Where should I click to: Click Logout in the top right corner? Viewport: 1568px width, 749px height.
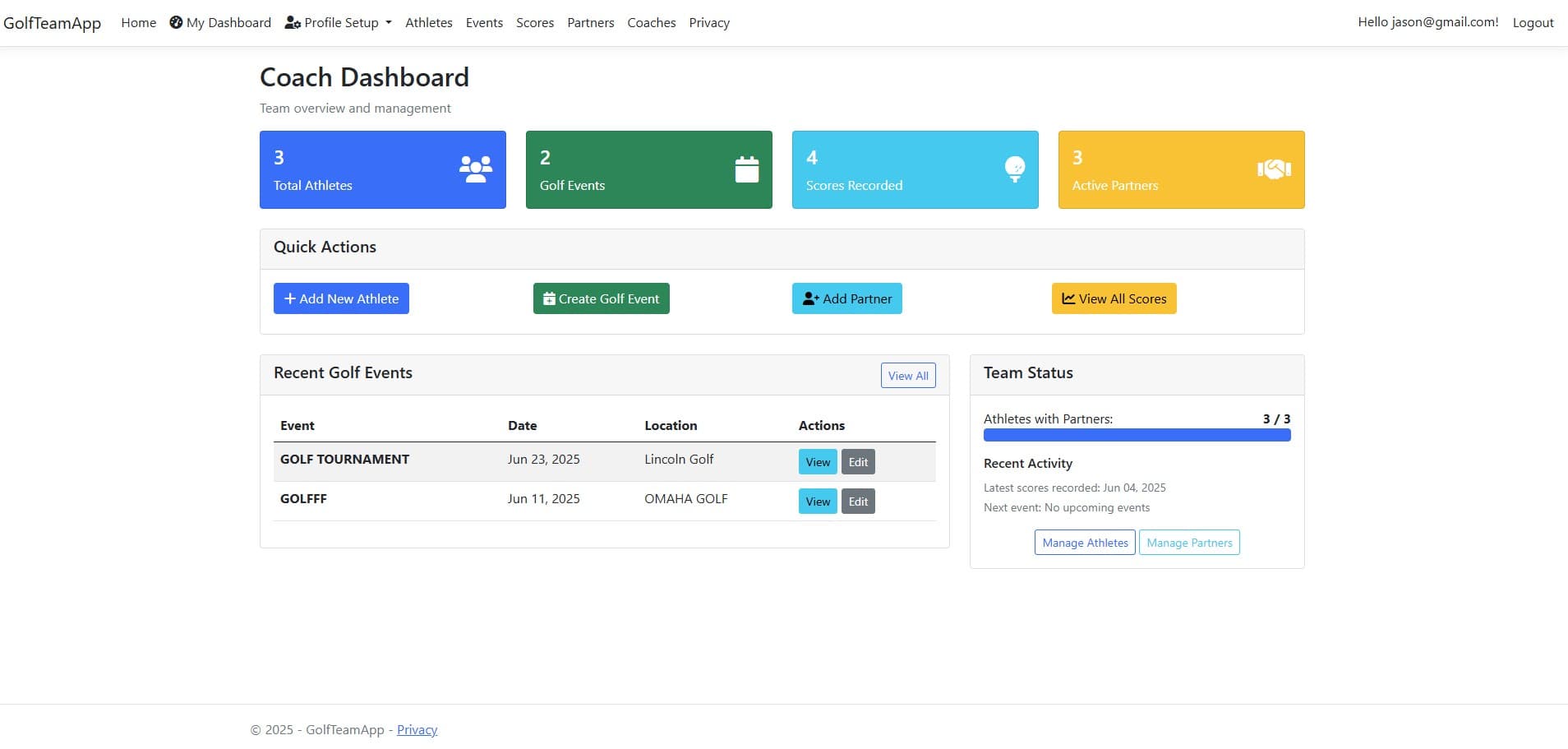click(1533, 22)
